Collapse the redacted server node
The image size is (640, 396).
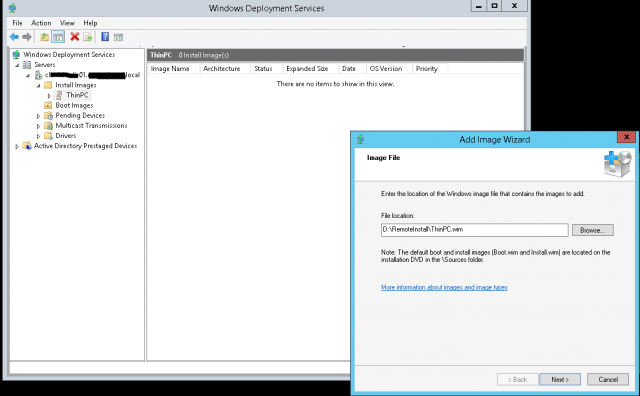[x=28, y=75]
